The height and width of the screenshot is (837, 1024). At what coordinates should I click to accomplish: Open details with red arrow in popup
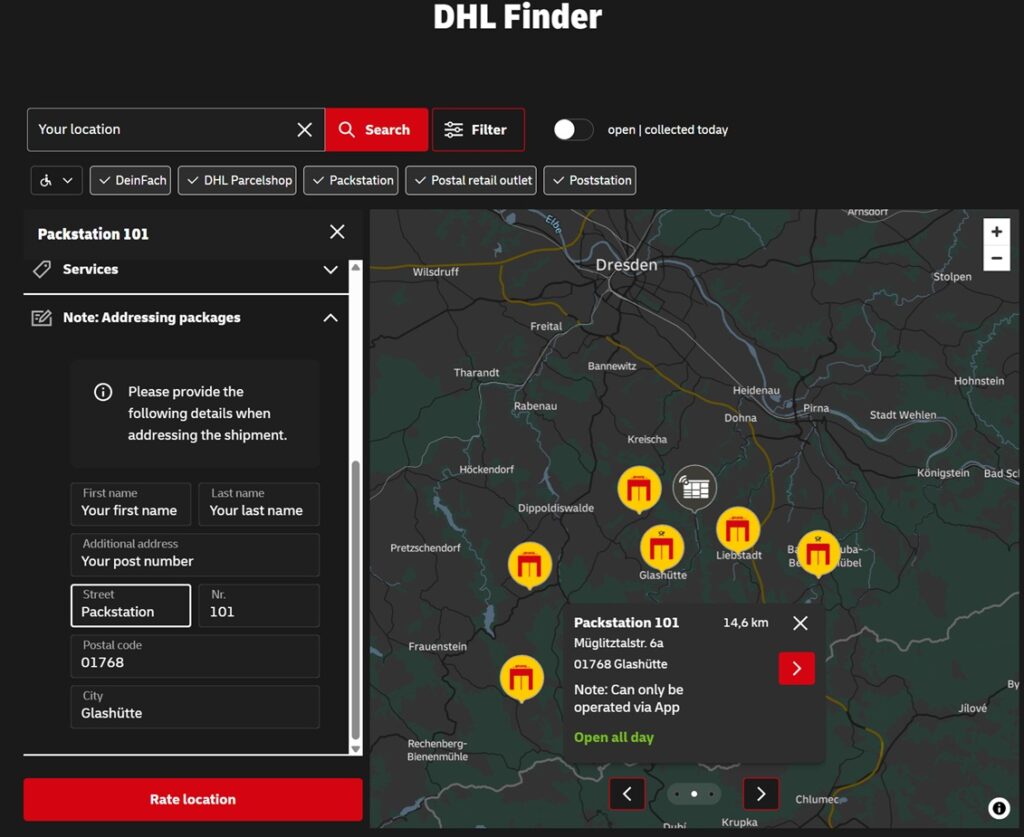796,668
